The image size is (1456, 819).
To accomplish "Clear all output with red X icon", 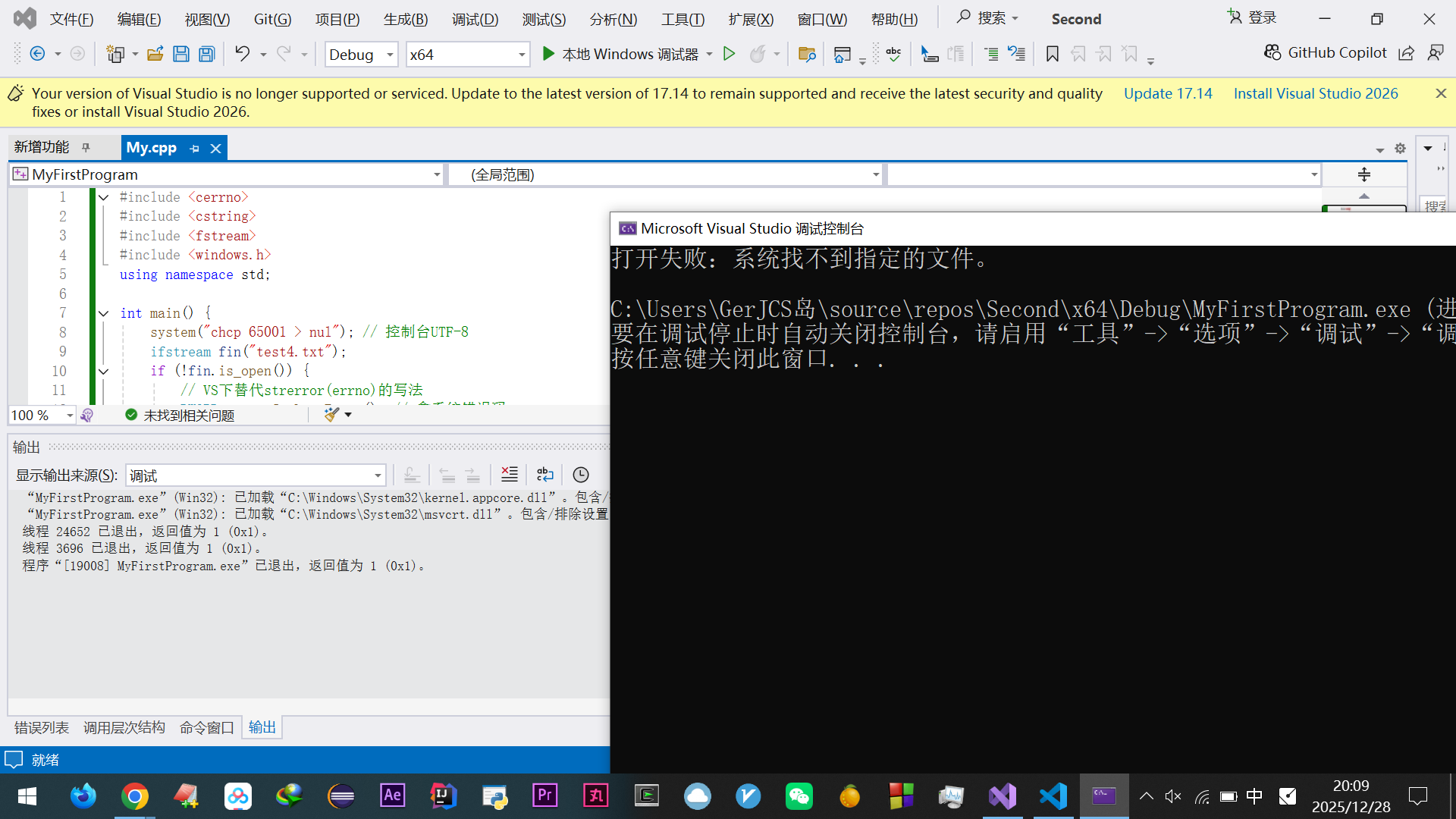I will click(x=510, y=475).
